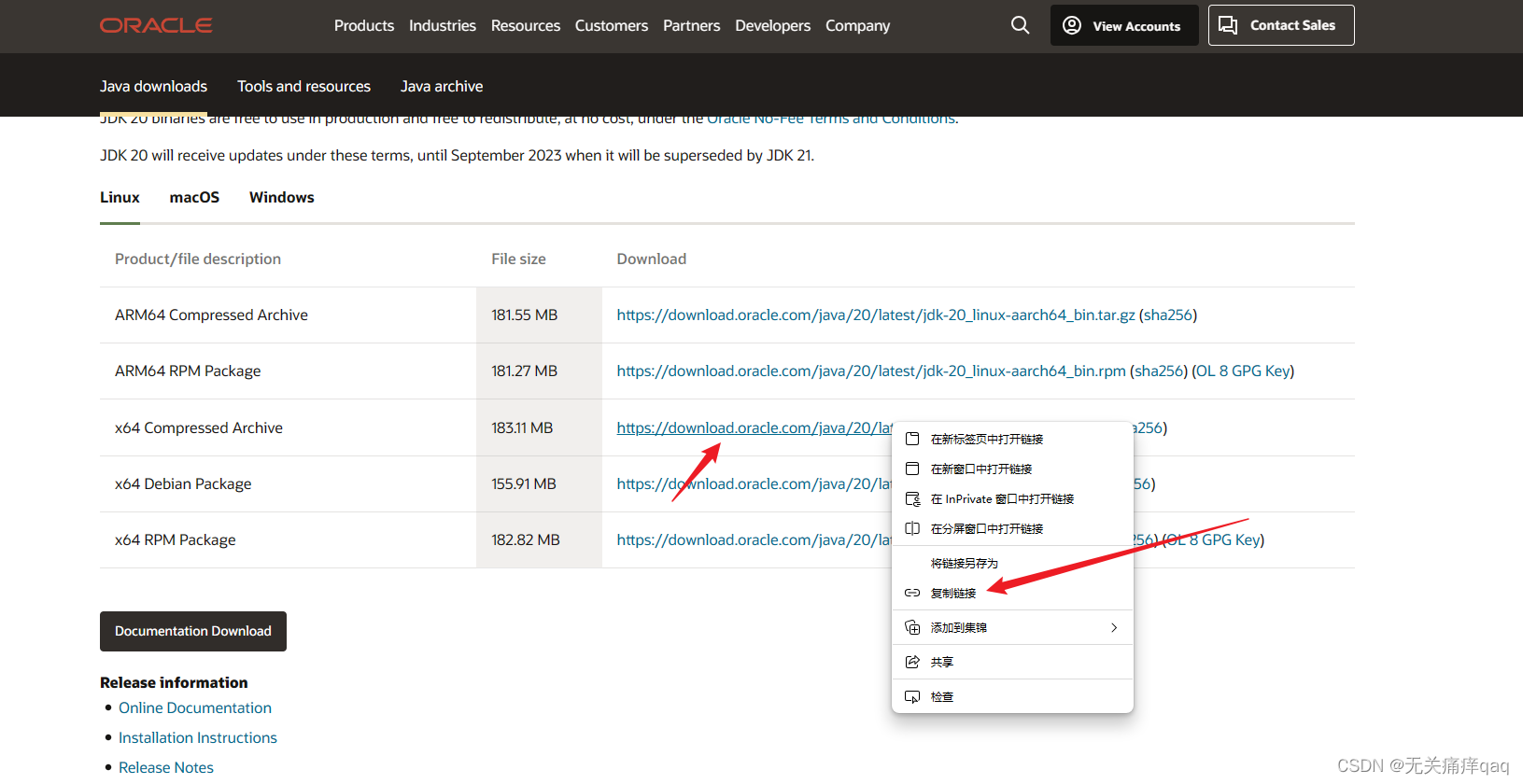Image resolution: width=1523 pixels, height=784 pixels.
Task: Click the InPrivate window icon in menu
Action: pos(912,498)
